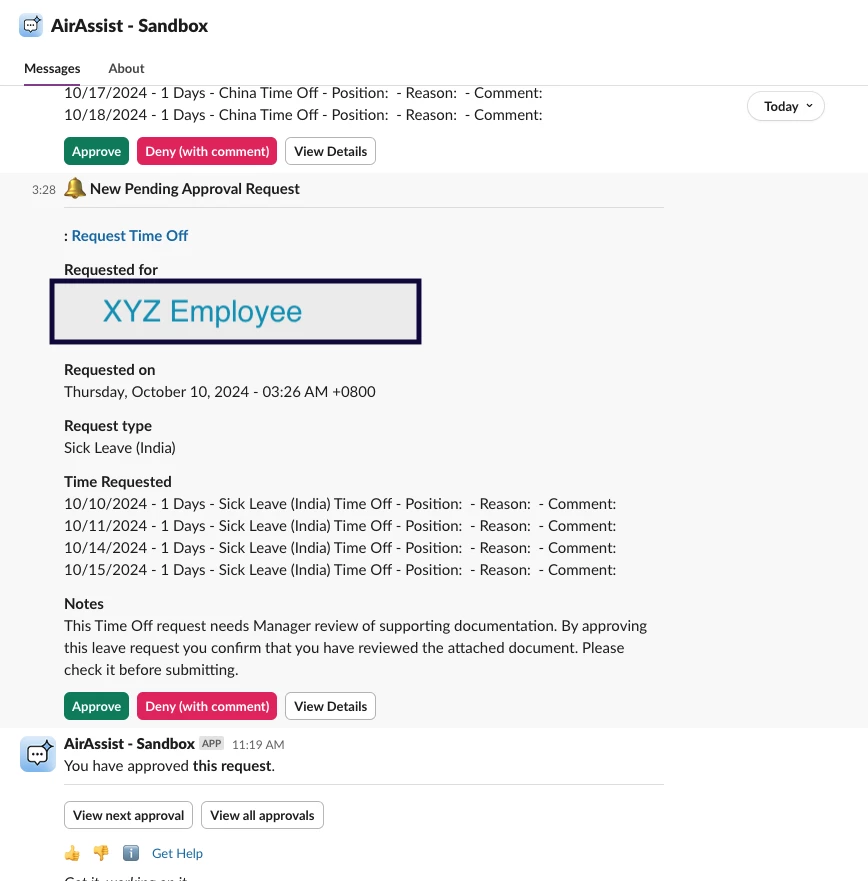
Task: Open the Get Help link
Action: 178,853
